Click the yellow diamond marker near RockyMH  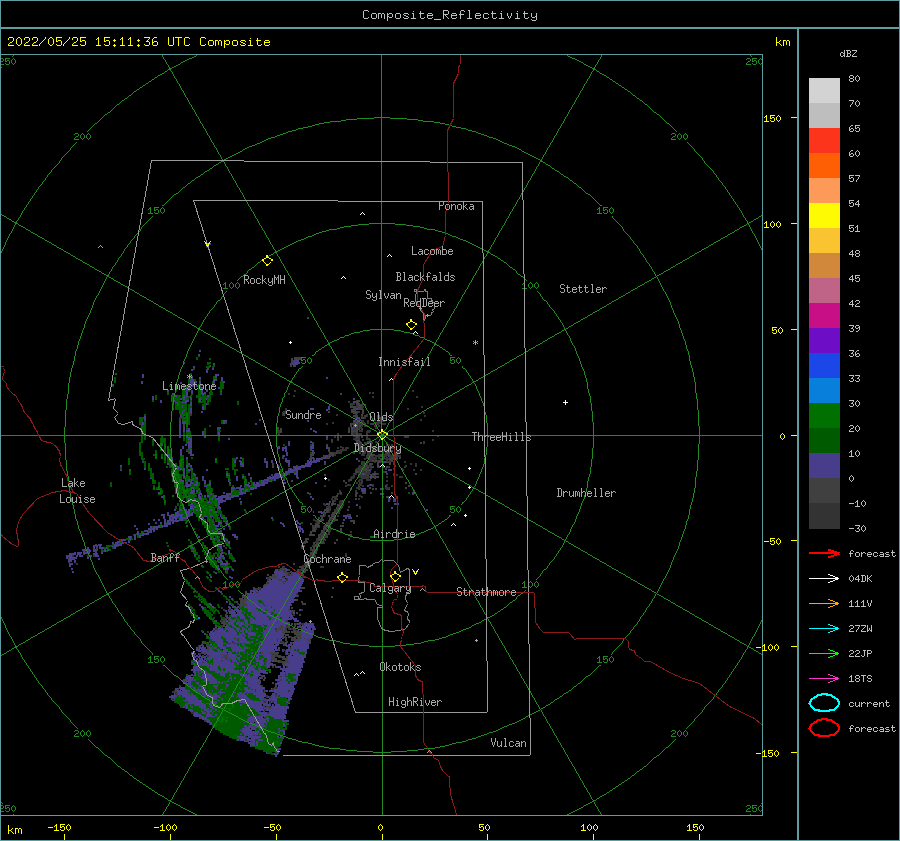[x=267, y=261]
